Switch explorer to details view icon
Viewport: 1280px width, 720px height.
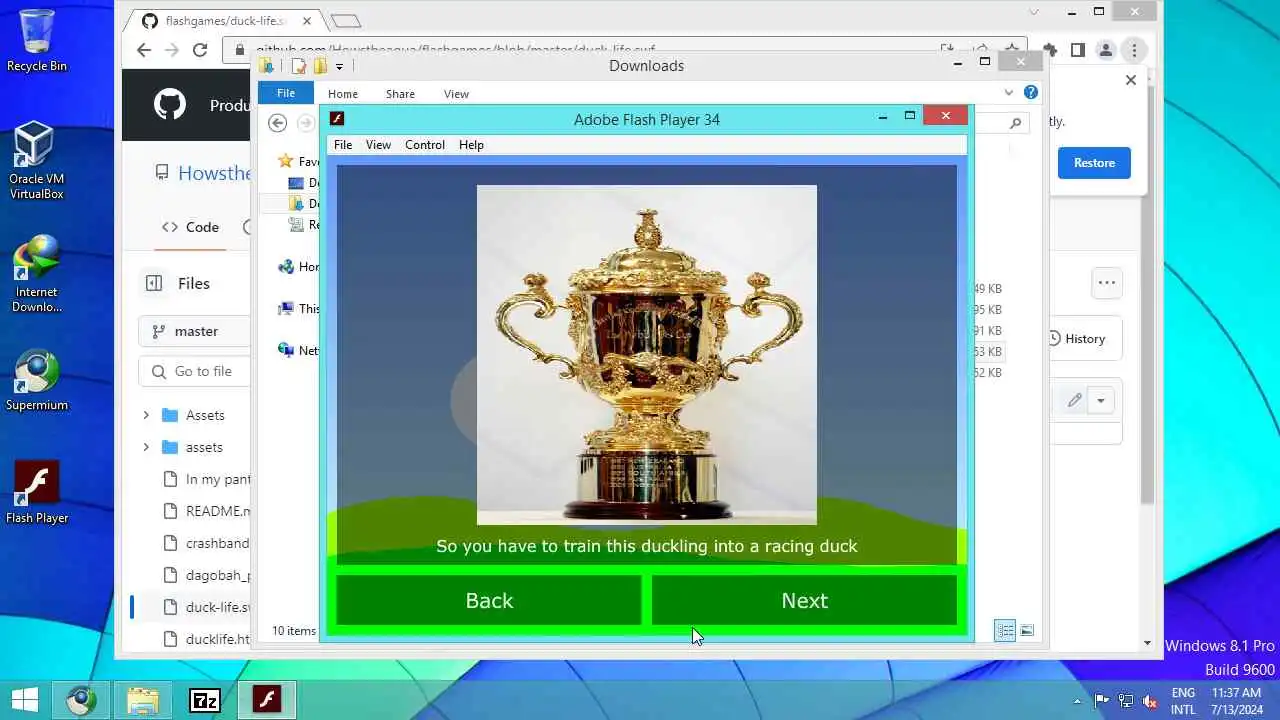tap(1005, 630)
